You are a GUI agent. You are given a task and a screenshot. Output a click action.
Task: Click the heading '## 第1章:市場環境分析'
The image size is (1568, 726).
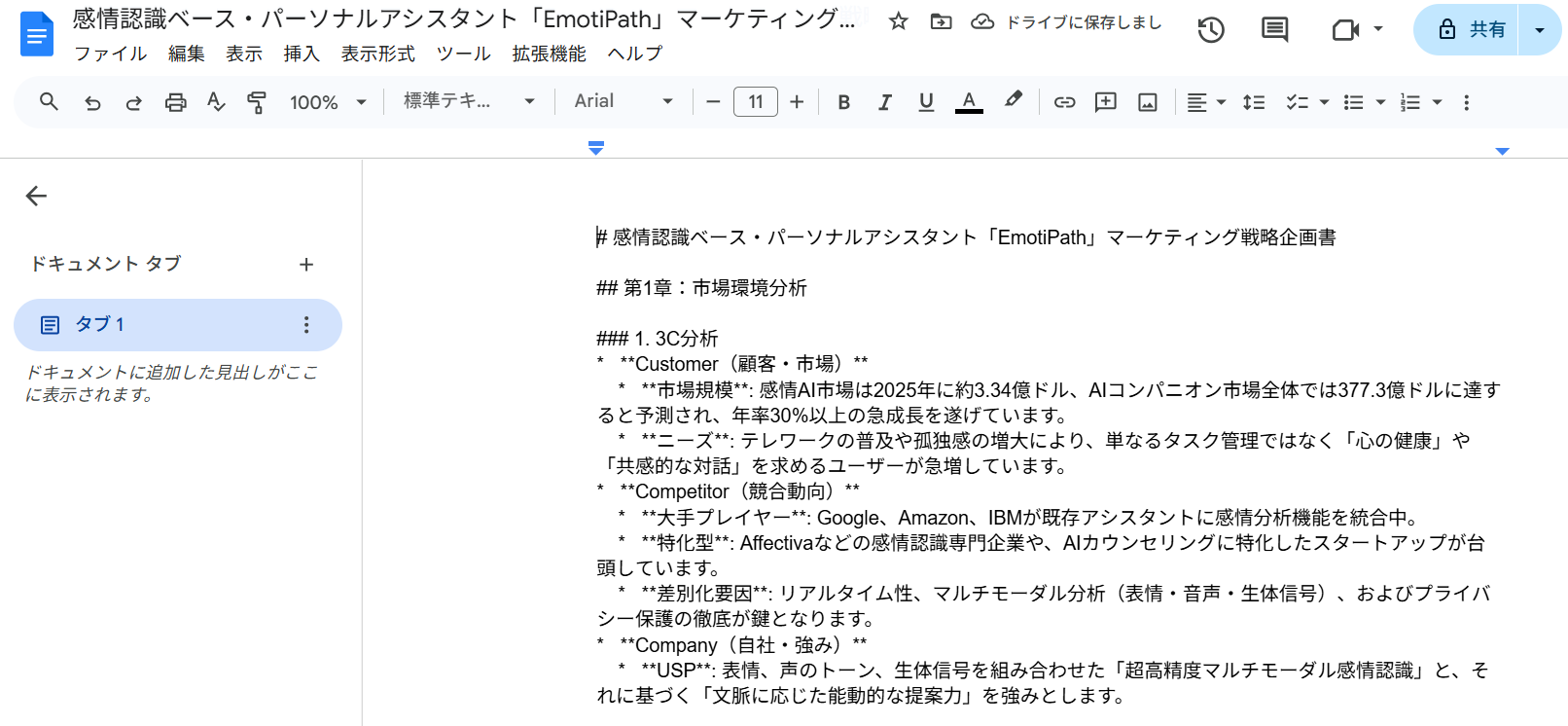point(701,288)
